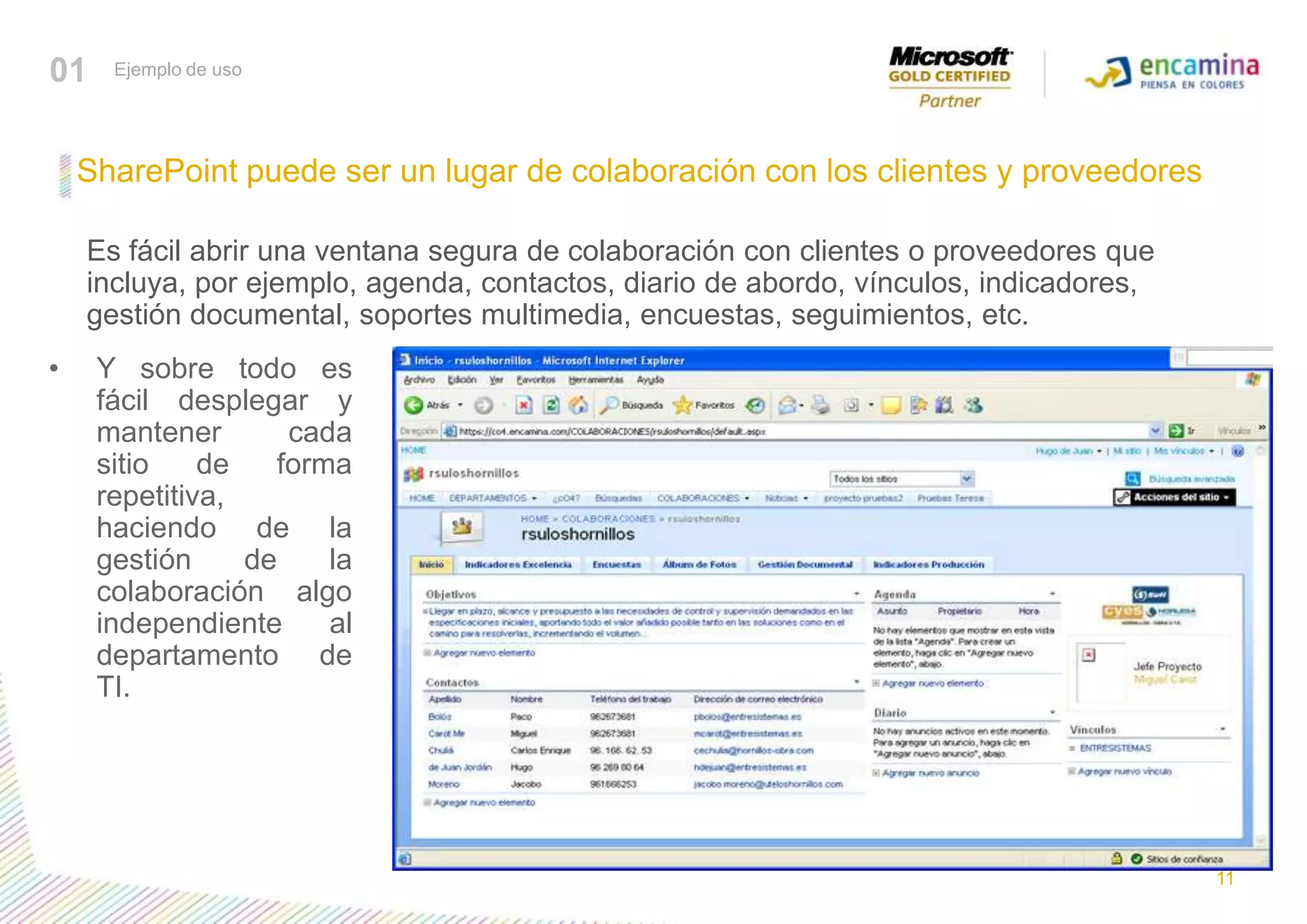
Task: Click Búsquedas navigation link
Action: coord(618,498)
